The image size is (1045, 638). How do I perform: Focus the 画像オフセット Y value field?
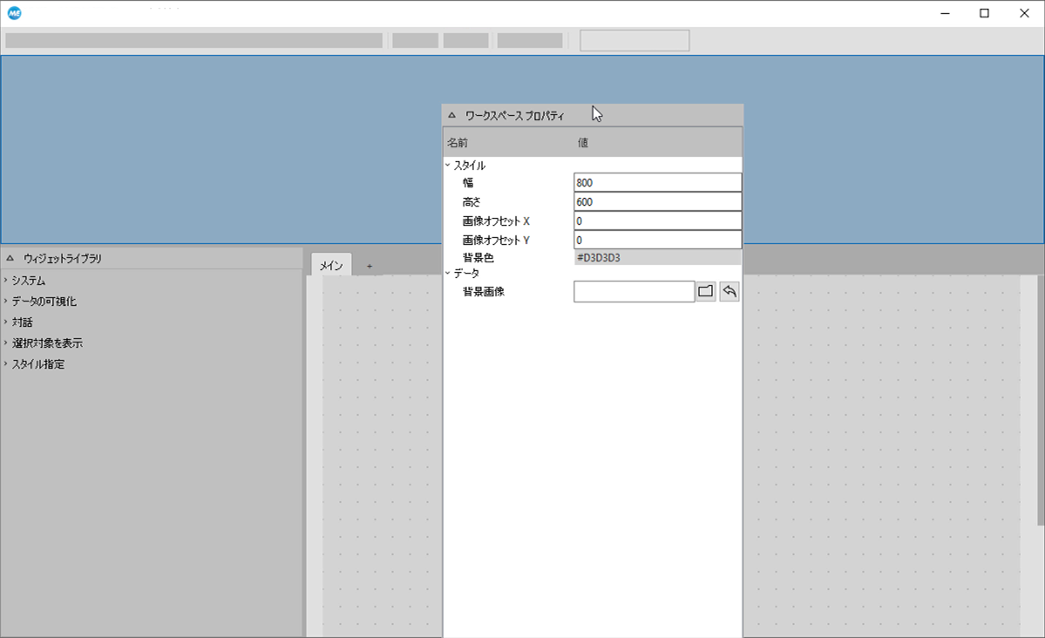pyautogui.click(x=657, y=240)
